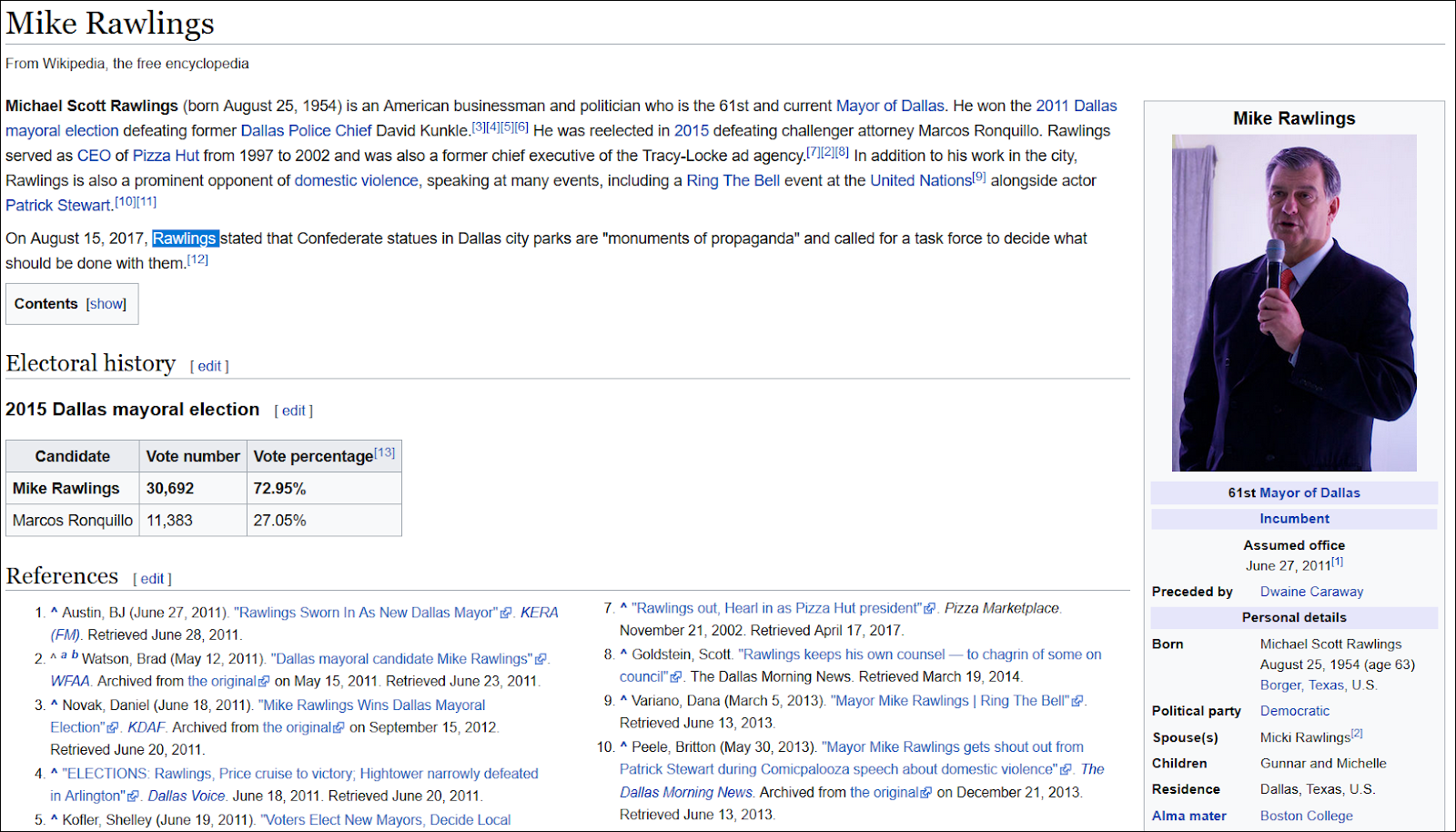Open "Mike Rawlings Wins Dallas Mayoral Election" reference
The image size is (1456, 832).
[371, 705]
